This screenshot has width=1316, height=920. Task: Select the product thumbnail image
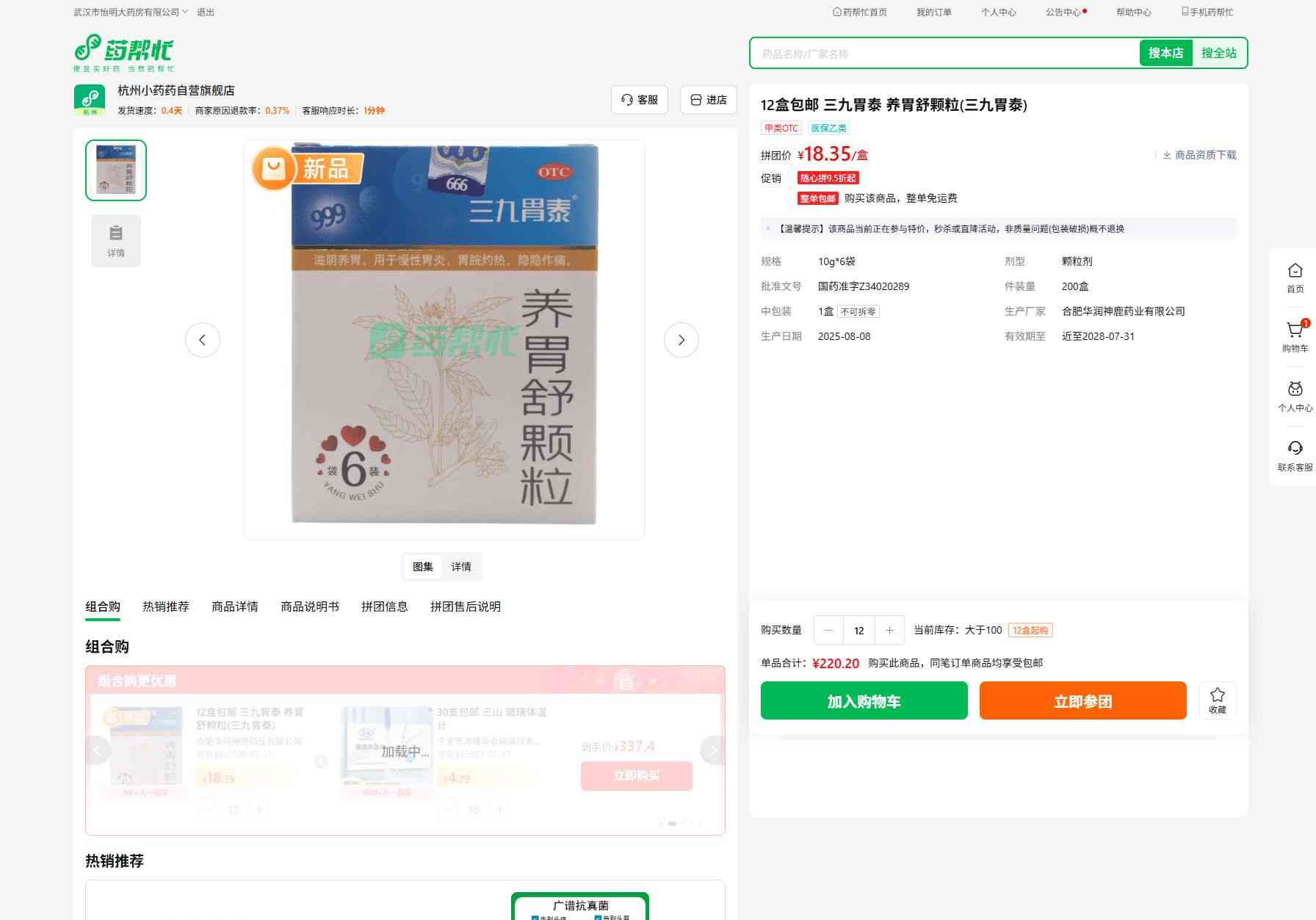[116, 170]
